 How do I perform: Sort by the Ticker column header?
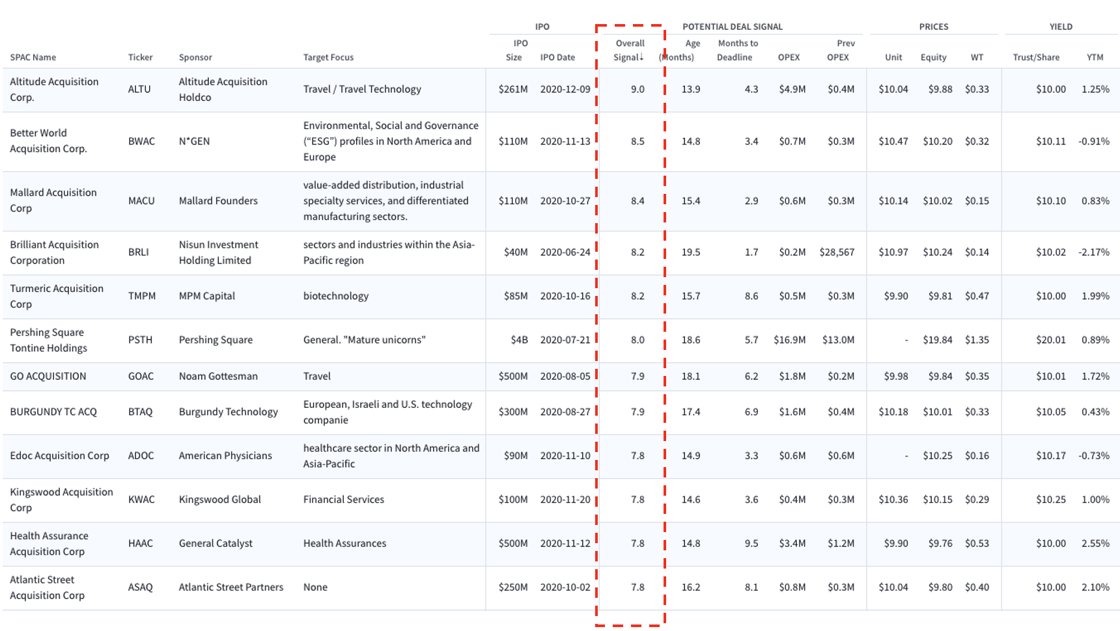click(x=140, y=57)
